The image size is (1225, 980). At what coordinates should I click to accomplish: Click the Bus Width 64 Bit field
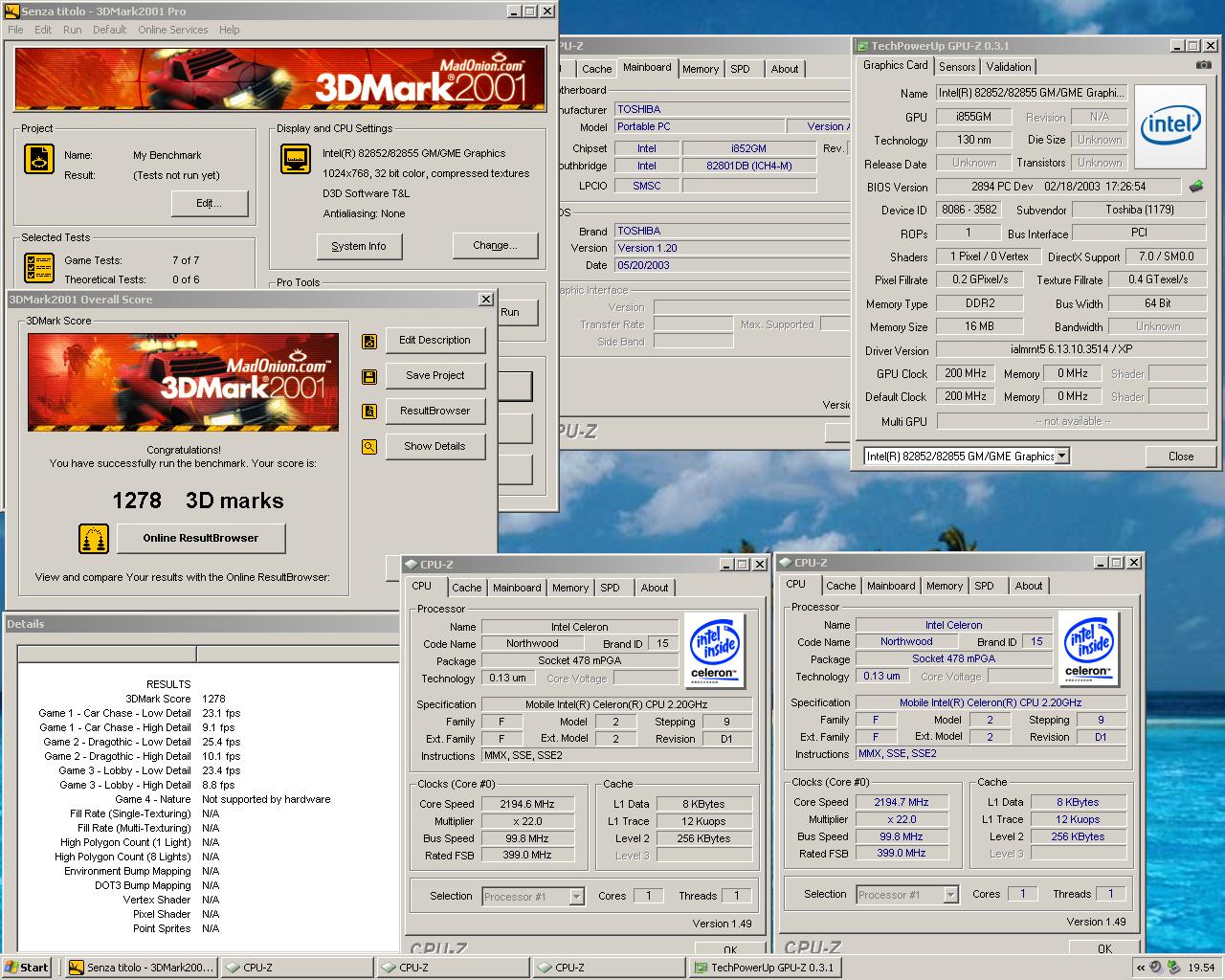[x=1157, y=303]
